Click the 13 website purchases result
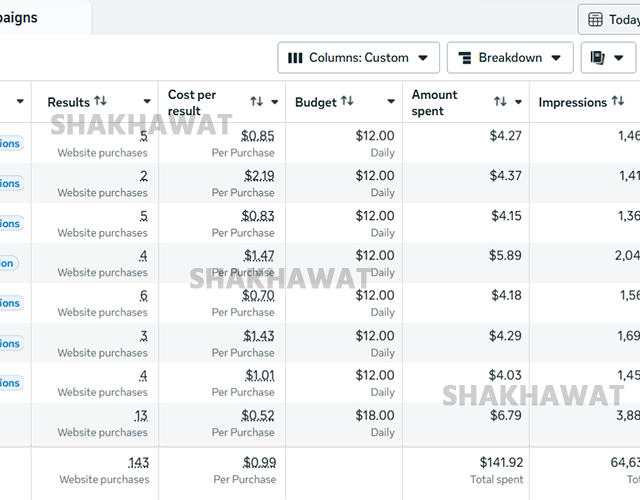This screenshot has width=640, height=500. 141,416
